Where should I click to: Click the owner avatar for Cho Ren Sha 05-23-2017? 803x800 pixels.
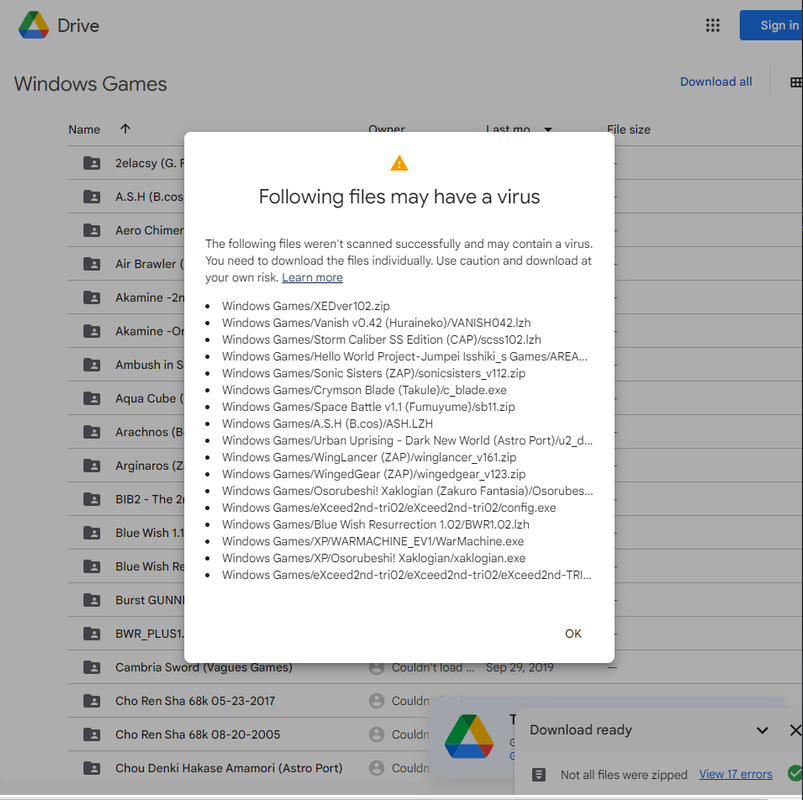point(376,701)
